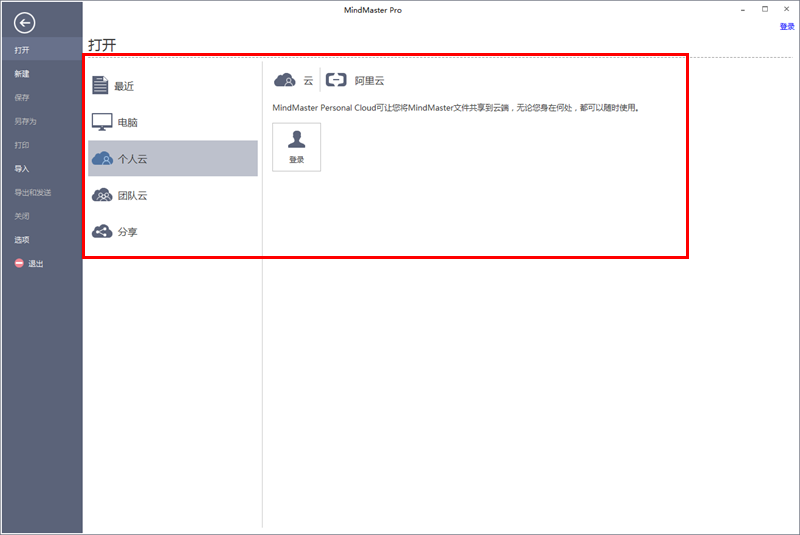
Task: Click the 阿里云 bracket logo icon
Action: pos(336,80)
